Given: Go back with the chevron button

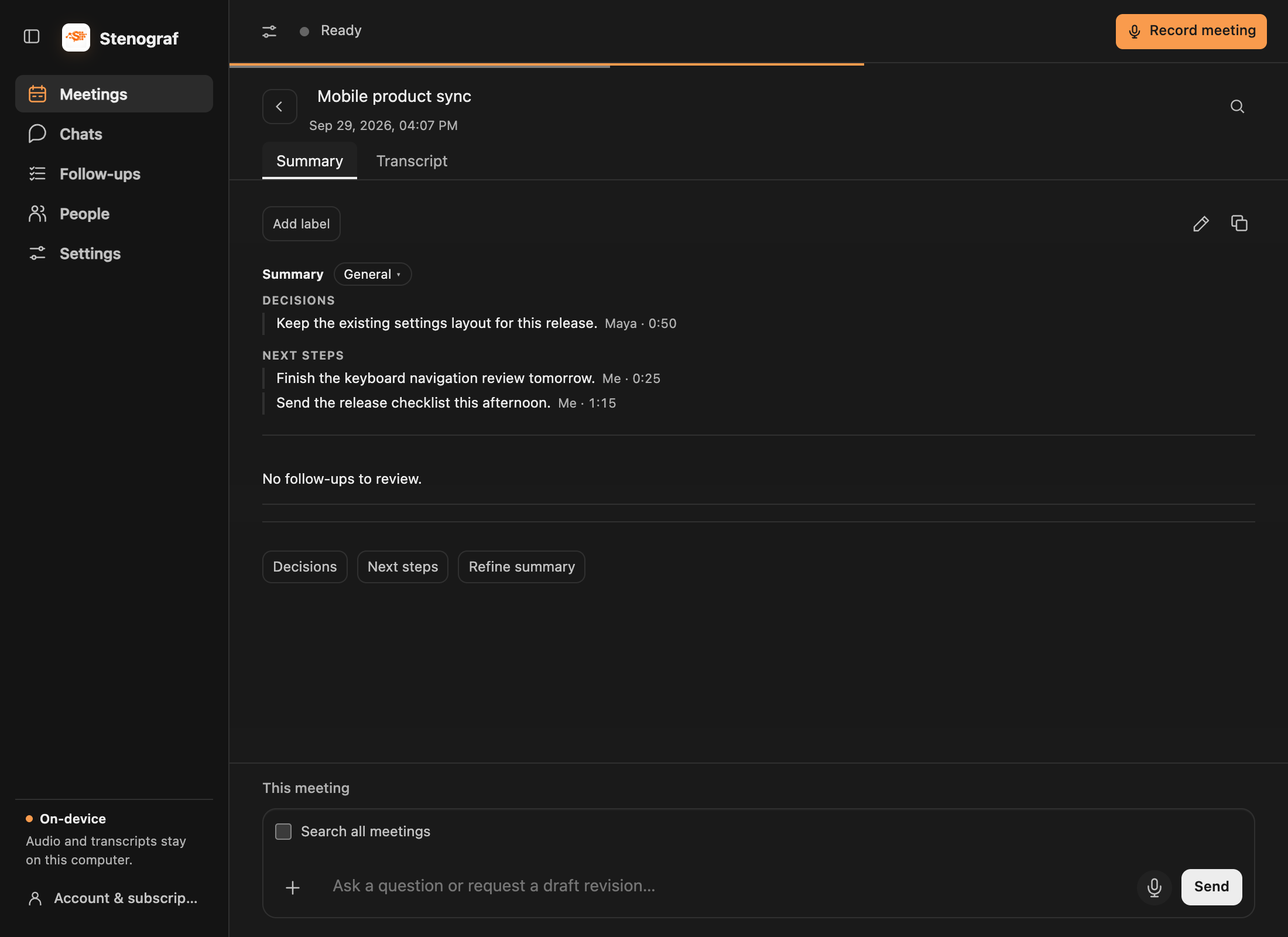Looking at the screenshot, I should pos(279,107).
